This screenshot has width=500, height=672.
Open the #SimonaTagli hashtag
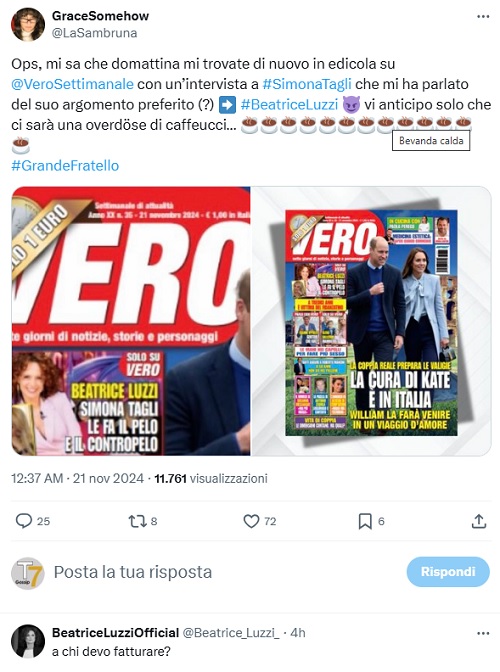pos(307,84)
